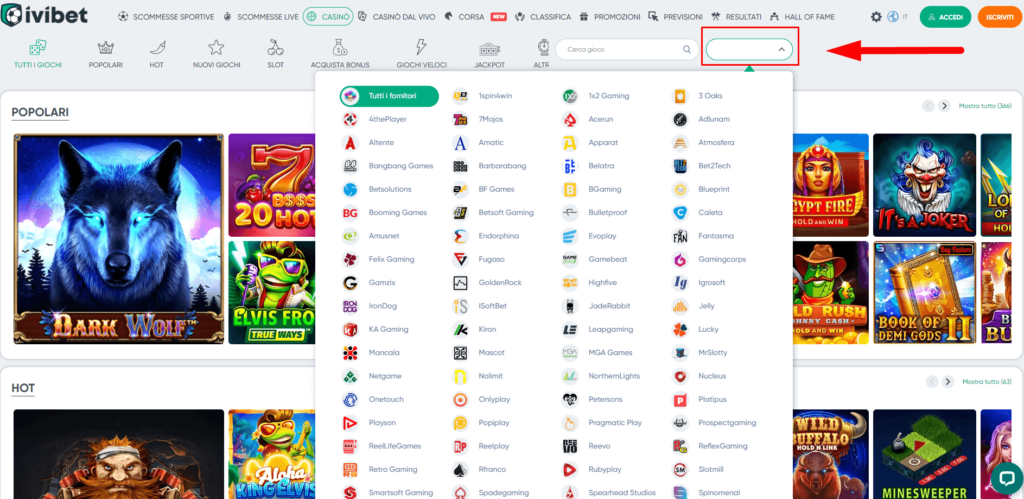Open the live chat support bubble
This screenshot has width=1024, height=499.
(1004, 475)
